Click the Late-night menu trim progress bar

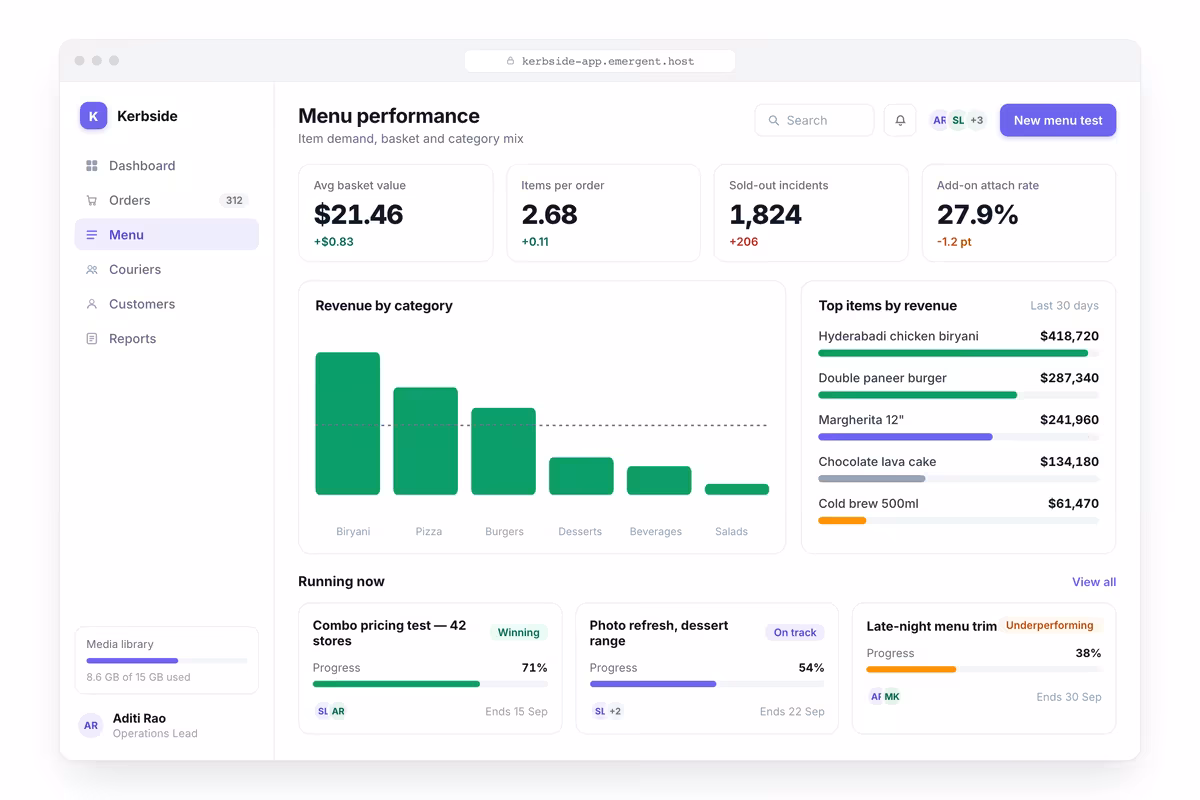point(984,669)
